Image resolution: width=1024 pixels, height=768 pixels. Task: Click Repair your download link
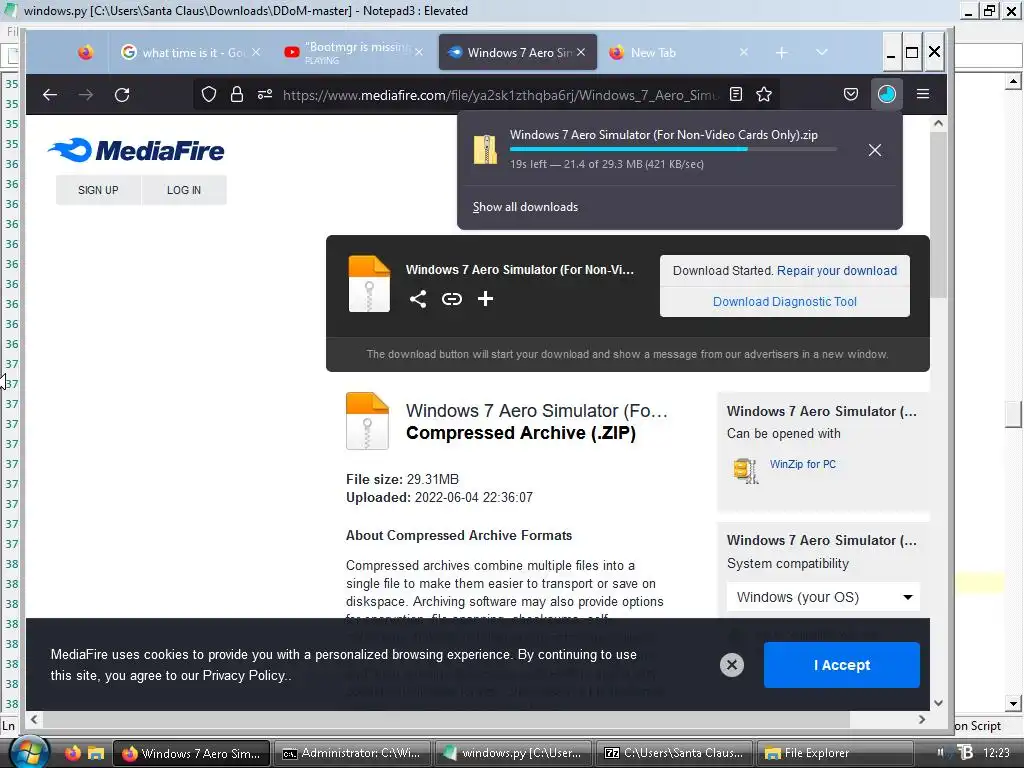[x=837, y=270]
